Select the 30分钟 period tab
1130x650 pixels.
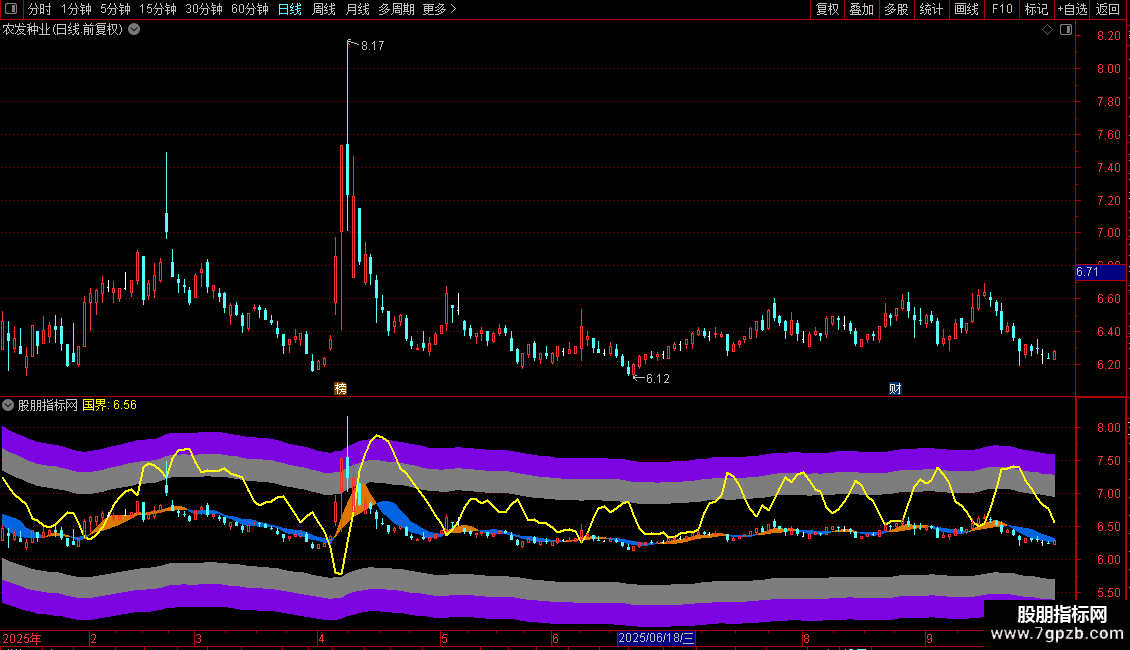pos(204,9)
